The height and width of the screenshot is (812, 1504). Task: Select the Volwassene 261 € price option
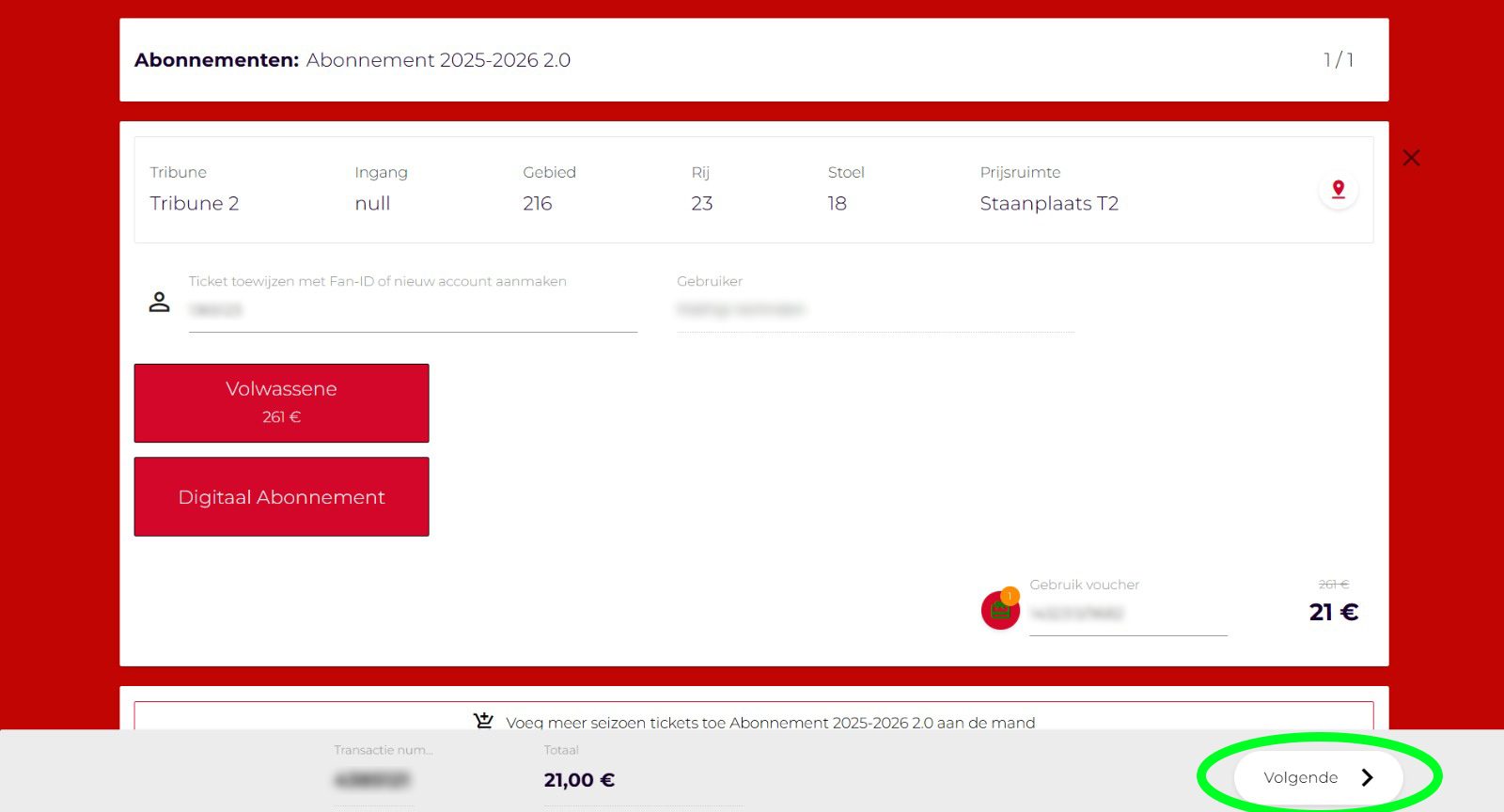281,403
